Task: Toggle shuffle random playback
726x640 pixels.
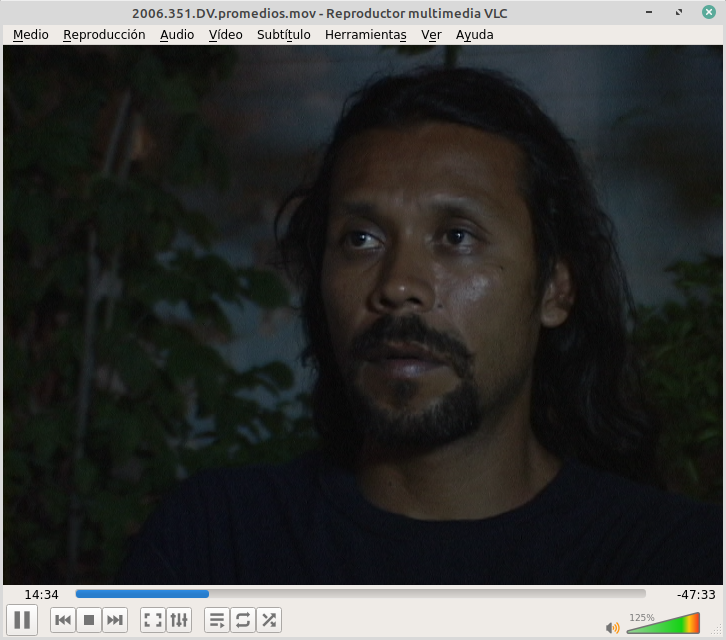Action: pos(269,620)
